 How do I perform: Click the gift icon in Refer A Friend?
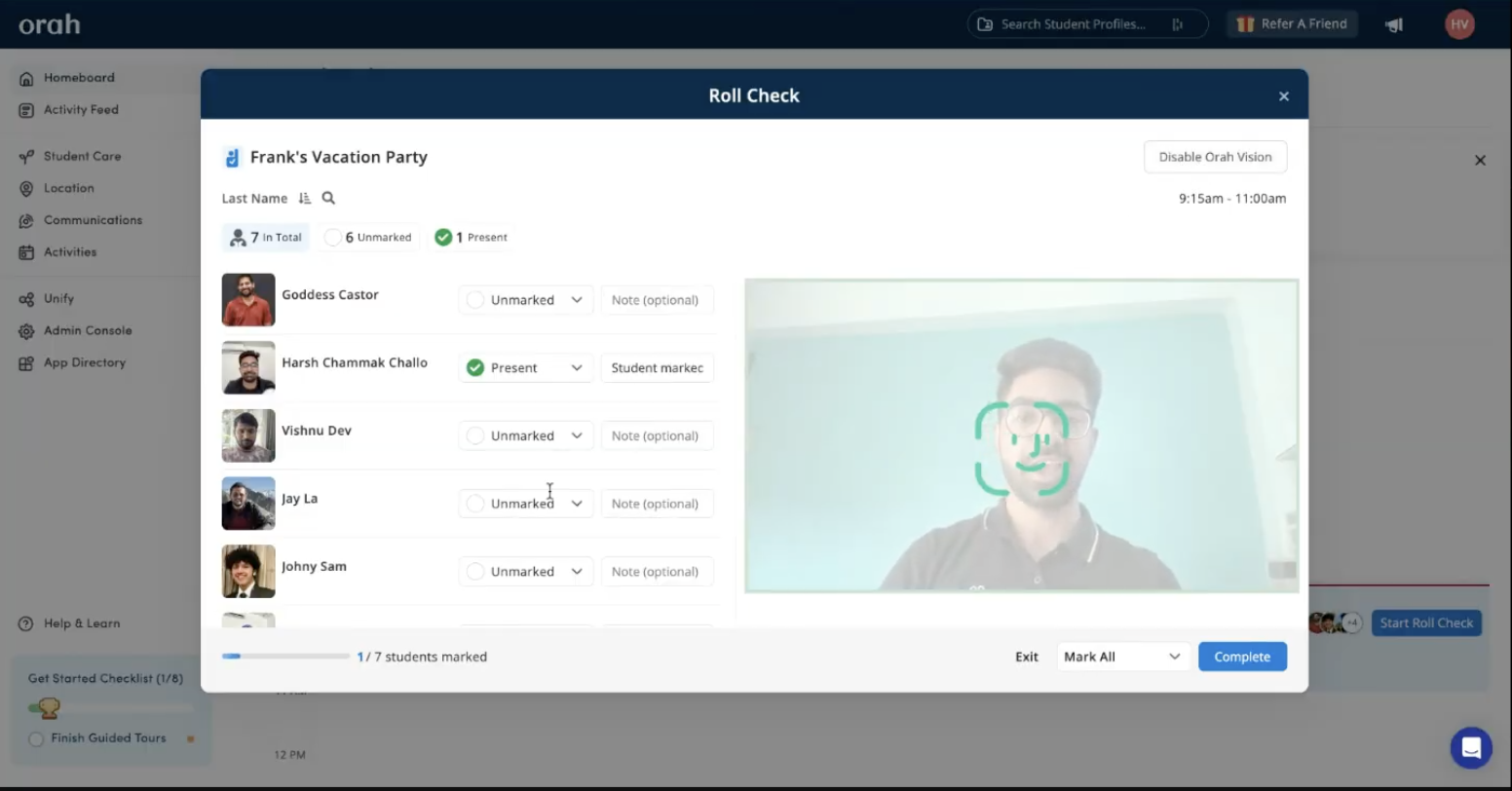pyautogui.click(x=1245, y=24)
